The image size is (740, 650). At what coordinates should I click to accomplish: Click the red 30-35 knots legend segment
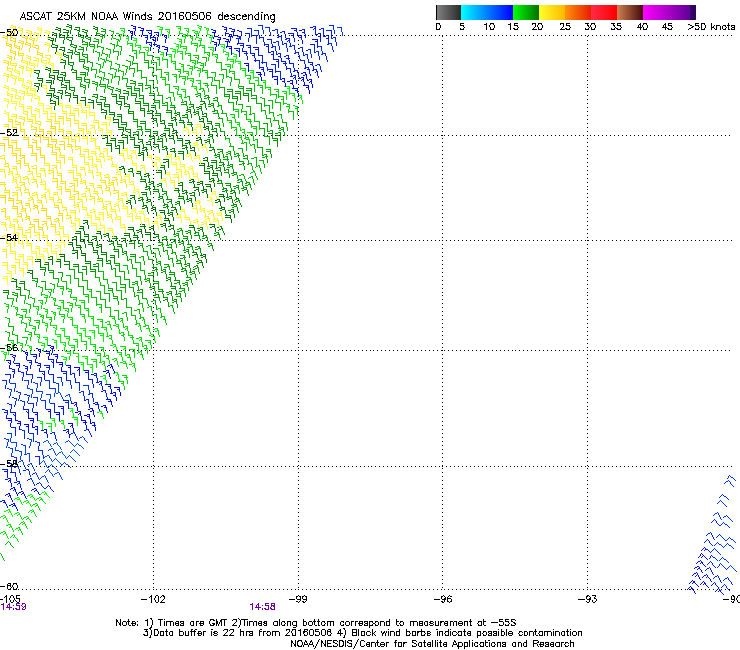point(604,12)
